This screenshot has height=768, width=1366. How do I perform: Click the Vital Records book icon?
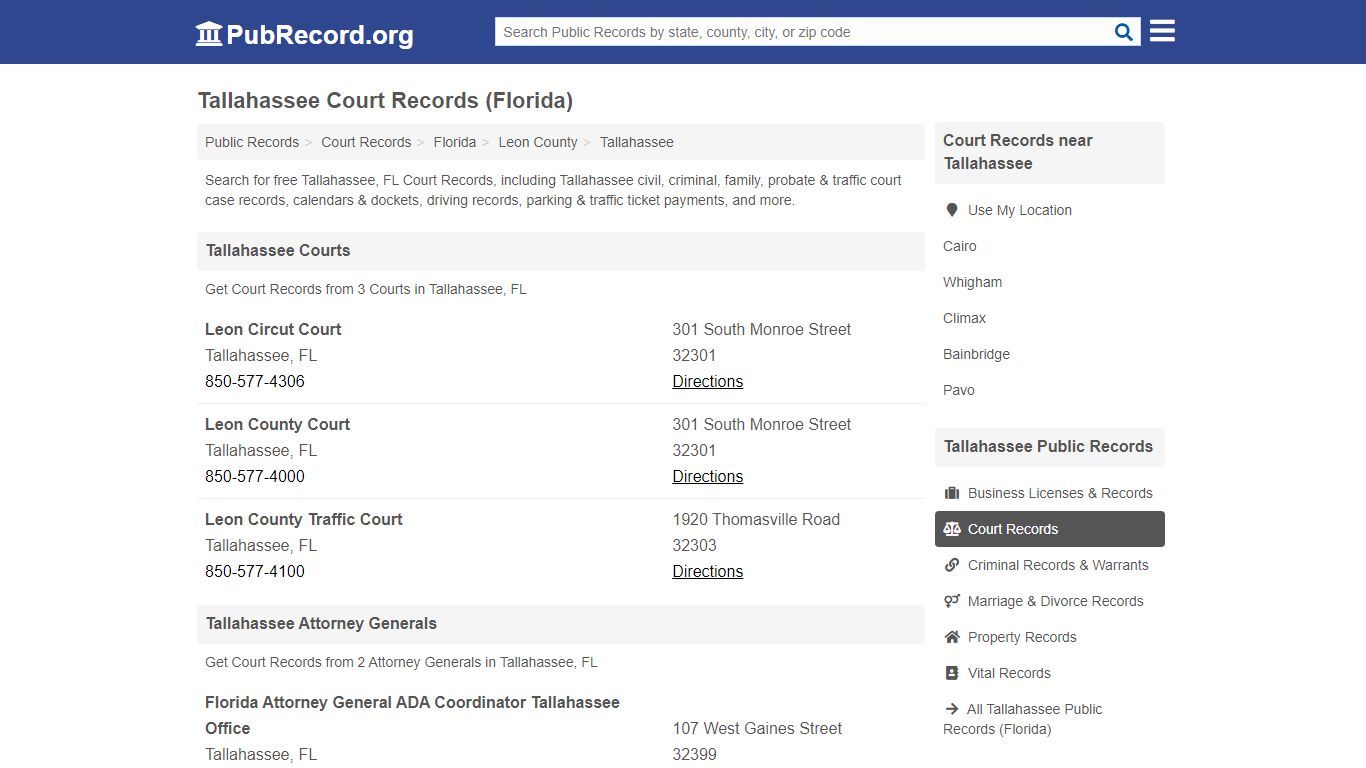952,673
